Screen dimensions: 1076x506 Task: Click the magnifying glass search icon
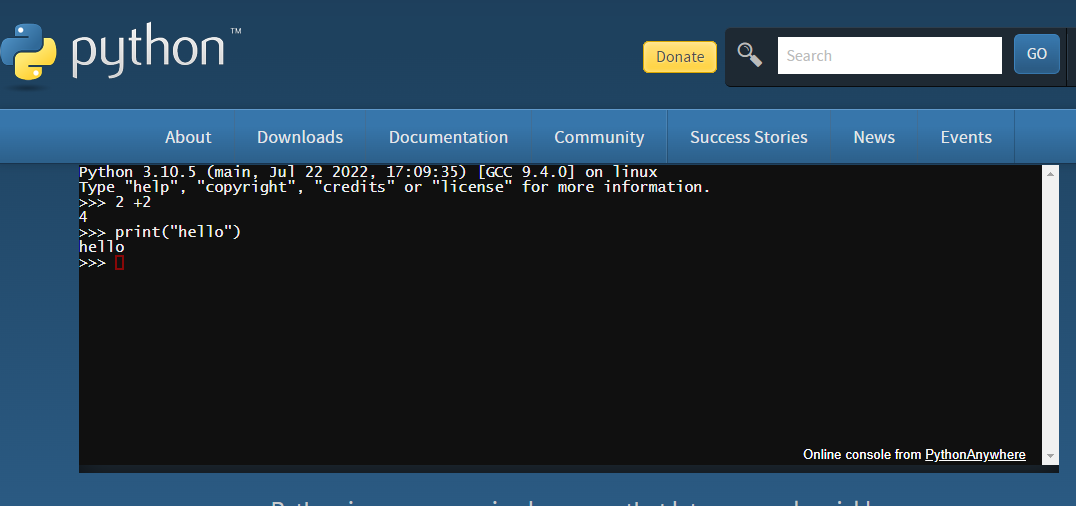(749, 55)
